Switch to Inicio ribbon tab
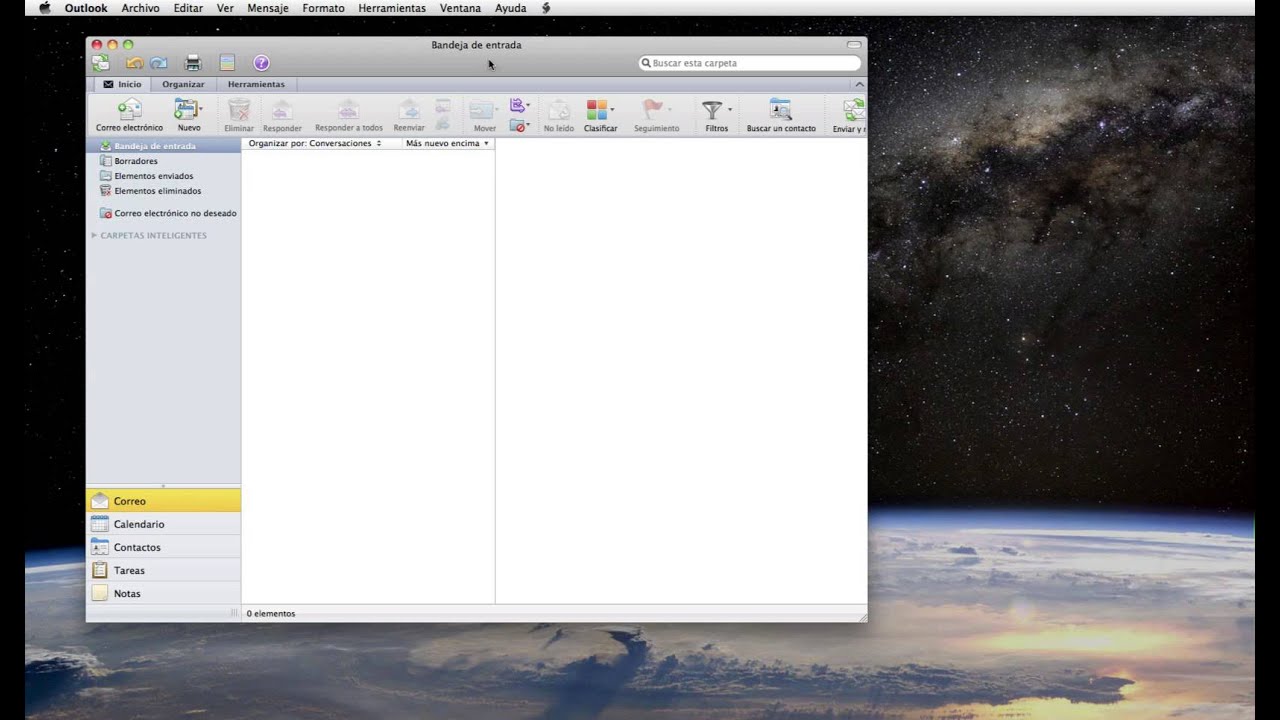Image resolution: width=1280 pixels, height=720 pixels. tap(123, 84)
